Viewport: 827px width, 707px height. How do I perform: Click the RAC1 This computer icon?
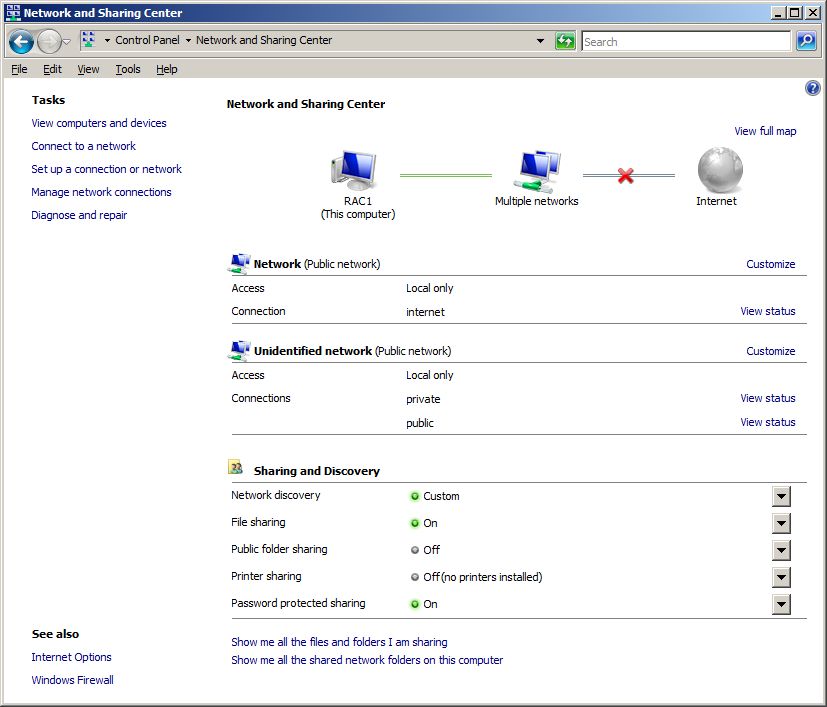coord(354,170)
